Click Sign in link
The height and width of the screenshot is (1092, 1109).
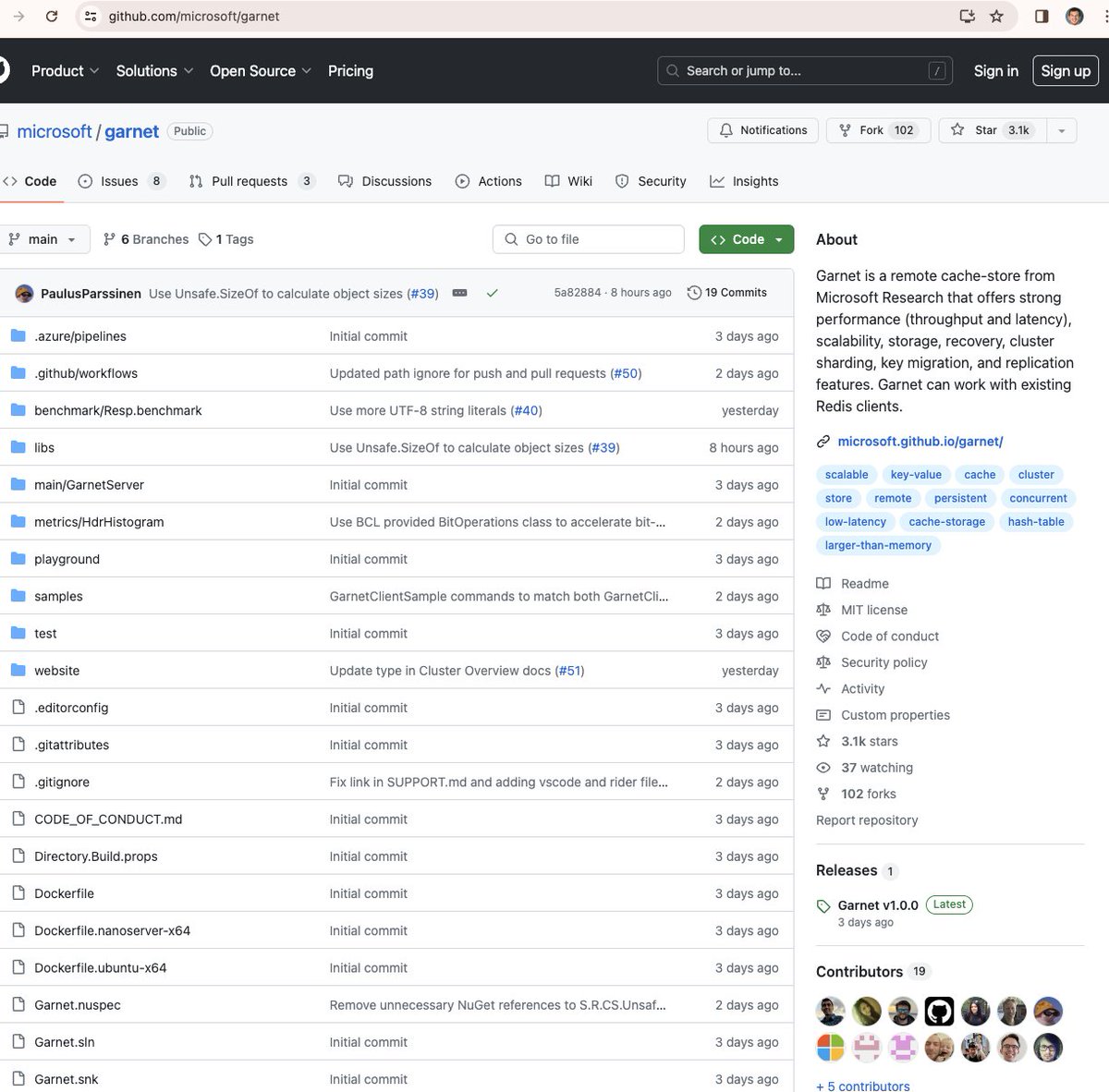click(x=995, y=71)
